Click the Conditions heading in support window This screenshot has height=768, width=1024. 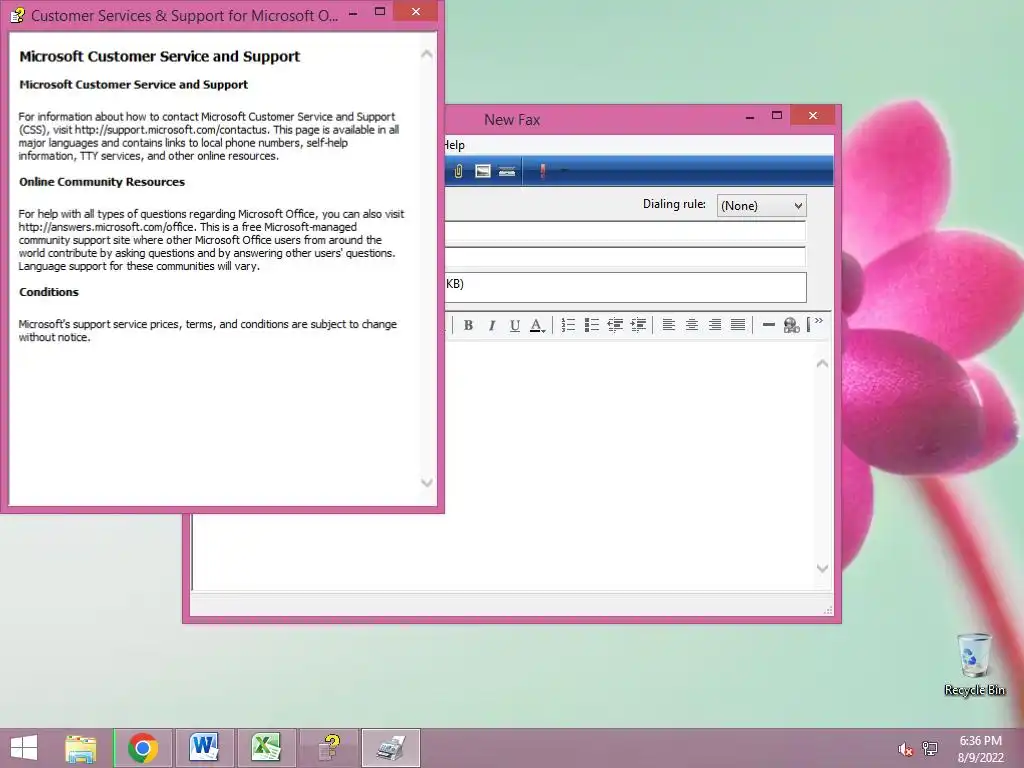coord(49,292)
